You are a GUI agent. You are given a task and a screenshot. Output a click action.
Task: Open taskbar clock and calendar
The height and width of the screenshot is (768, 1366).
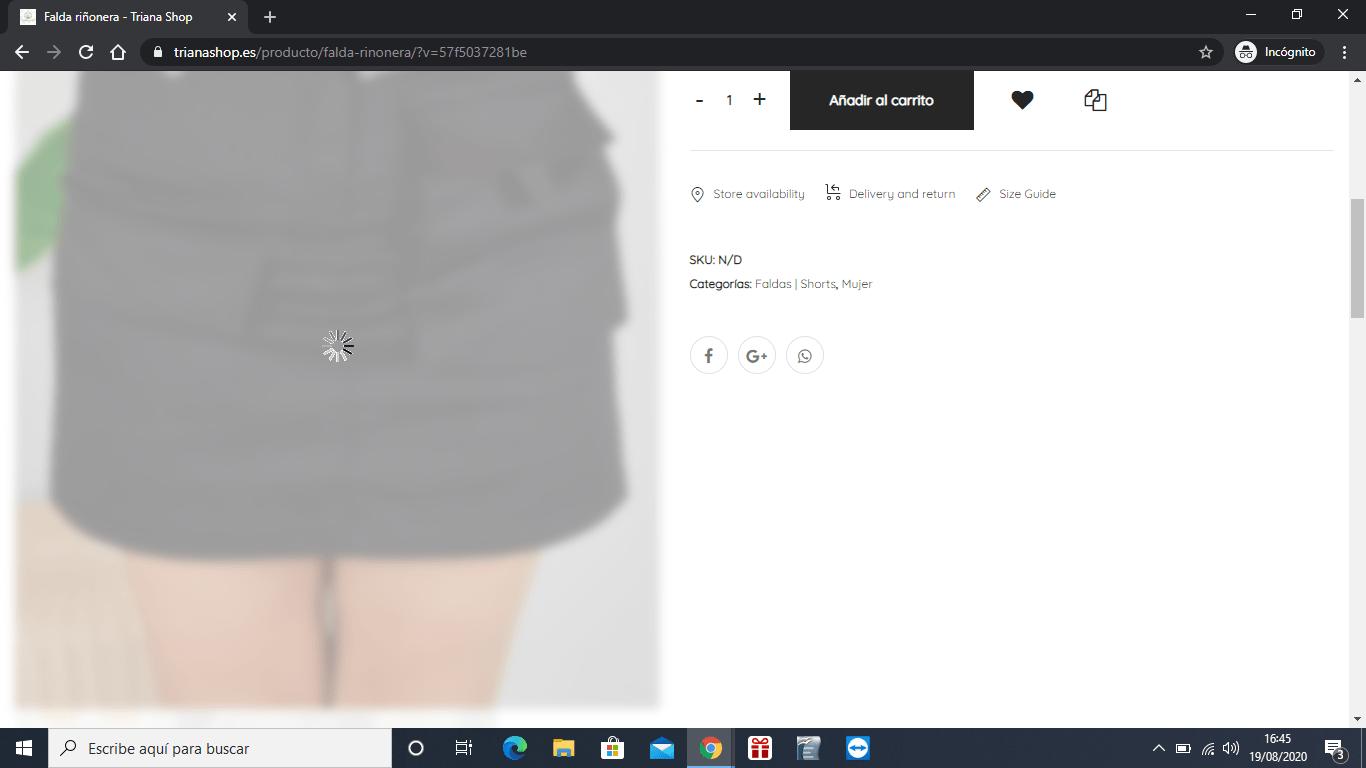click(x=1277, y=748)
